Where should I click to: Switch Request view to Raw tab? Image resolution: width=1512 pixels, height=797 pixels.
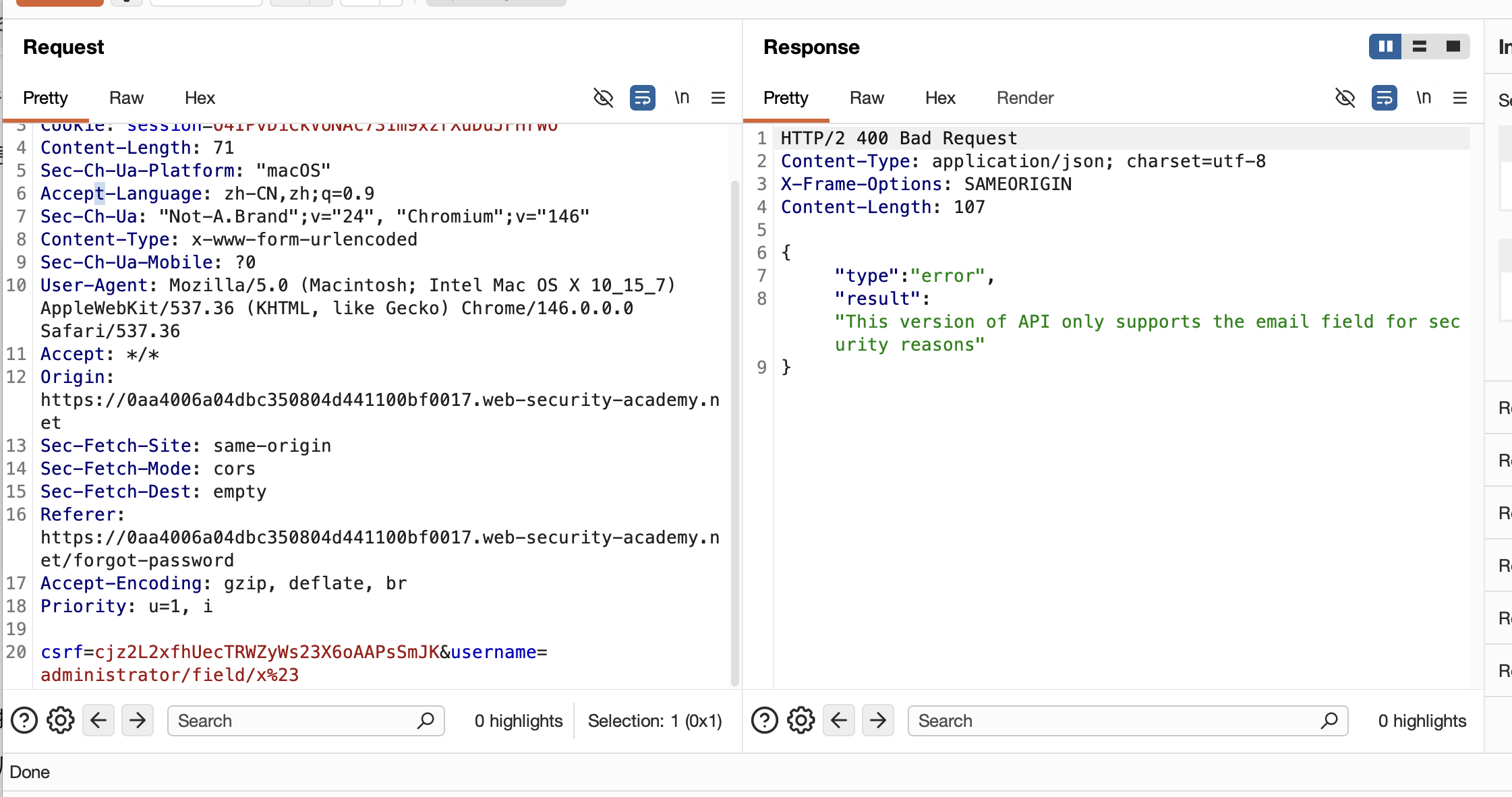(x=126, y=98)
